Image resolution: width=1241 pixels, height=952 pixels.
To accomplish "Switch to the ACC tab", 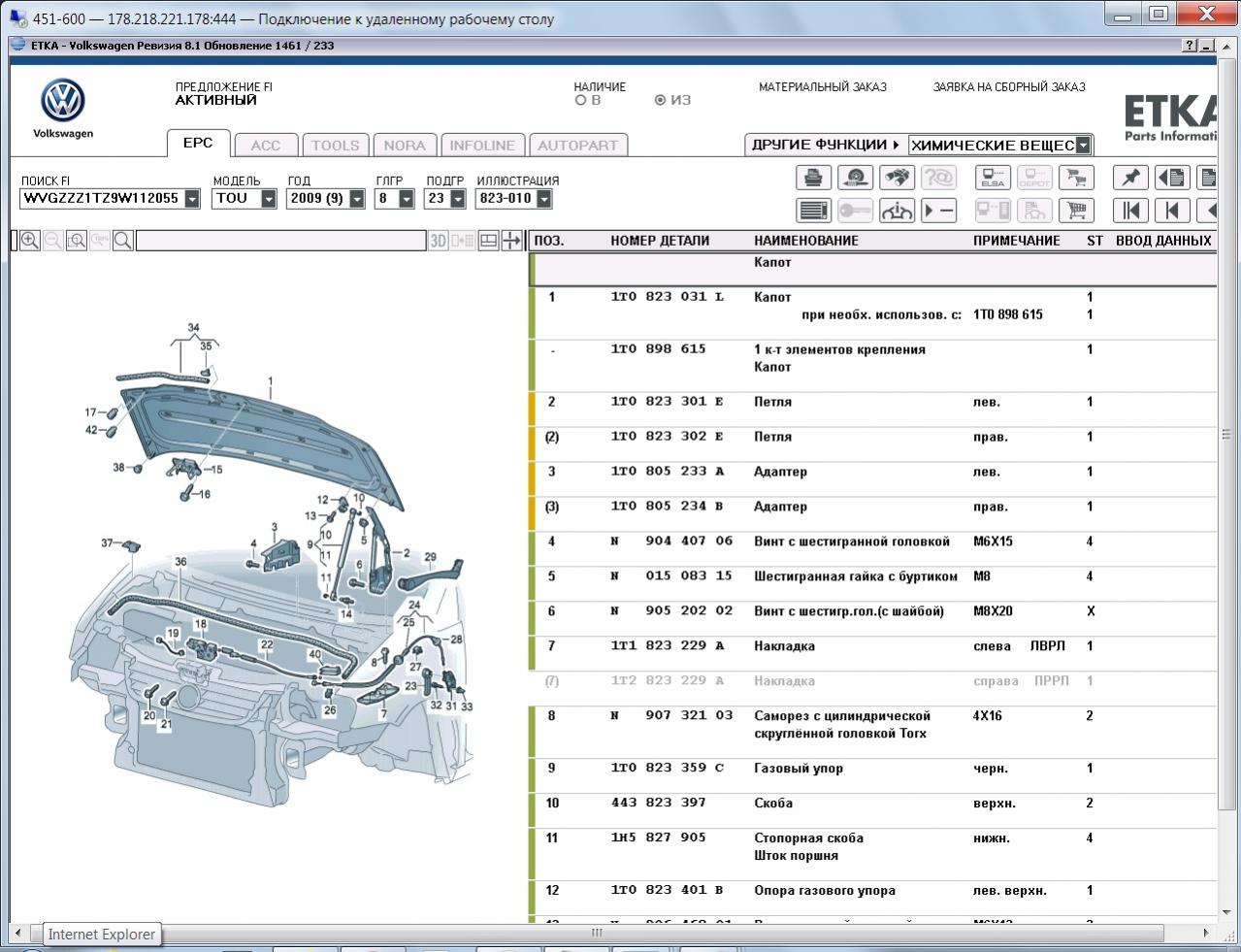I will [x=266, y=146].
